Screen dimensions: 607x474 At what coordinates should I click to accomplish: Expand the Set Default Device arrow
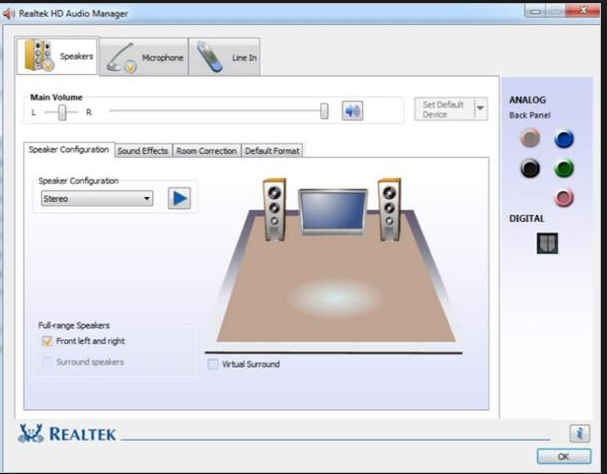(x=480, y=108)
